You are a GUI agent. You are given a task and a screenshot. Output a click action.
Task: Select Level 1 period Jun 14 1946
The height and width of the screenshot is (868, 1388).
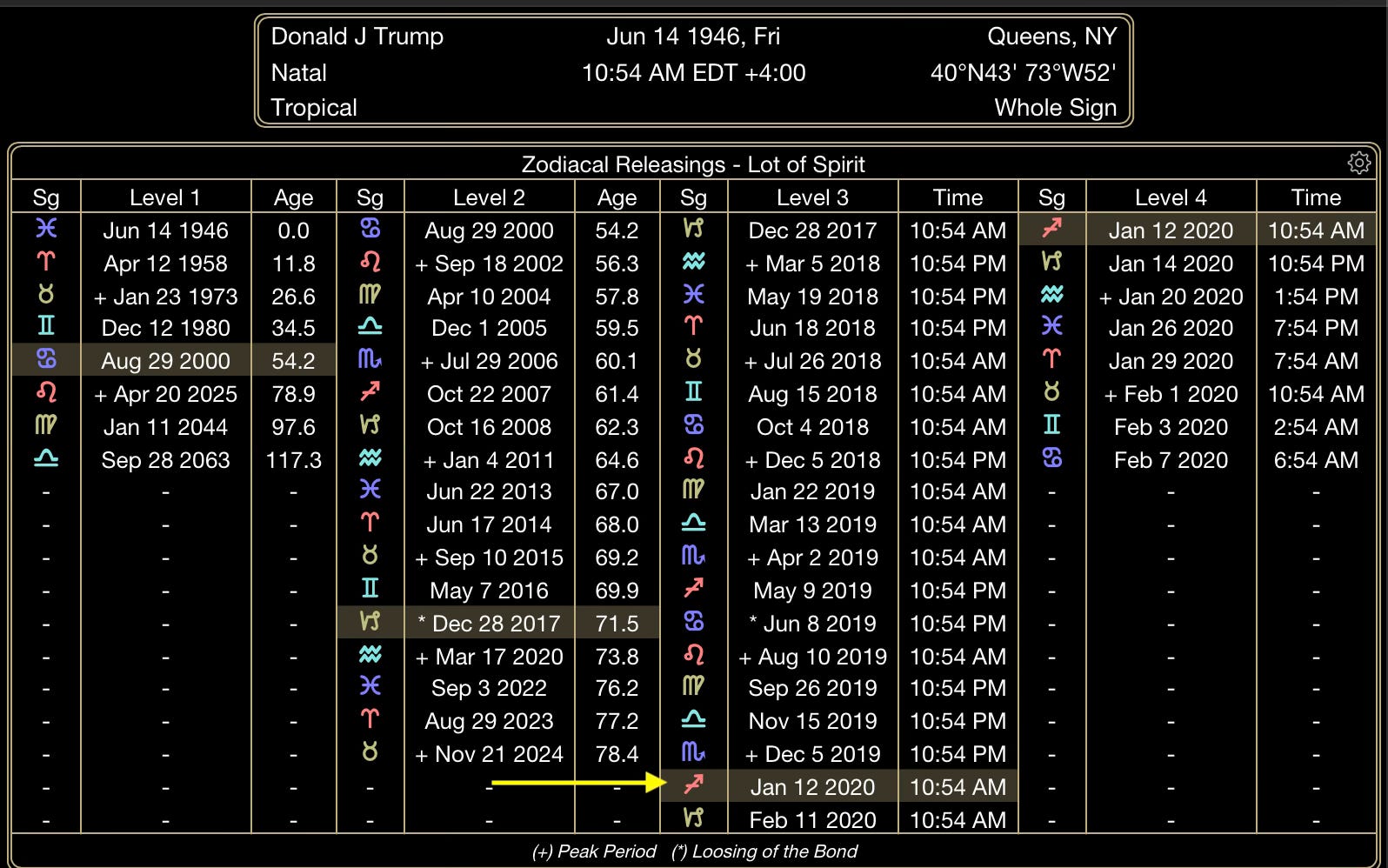[165, 230]
